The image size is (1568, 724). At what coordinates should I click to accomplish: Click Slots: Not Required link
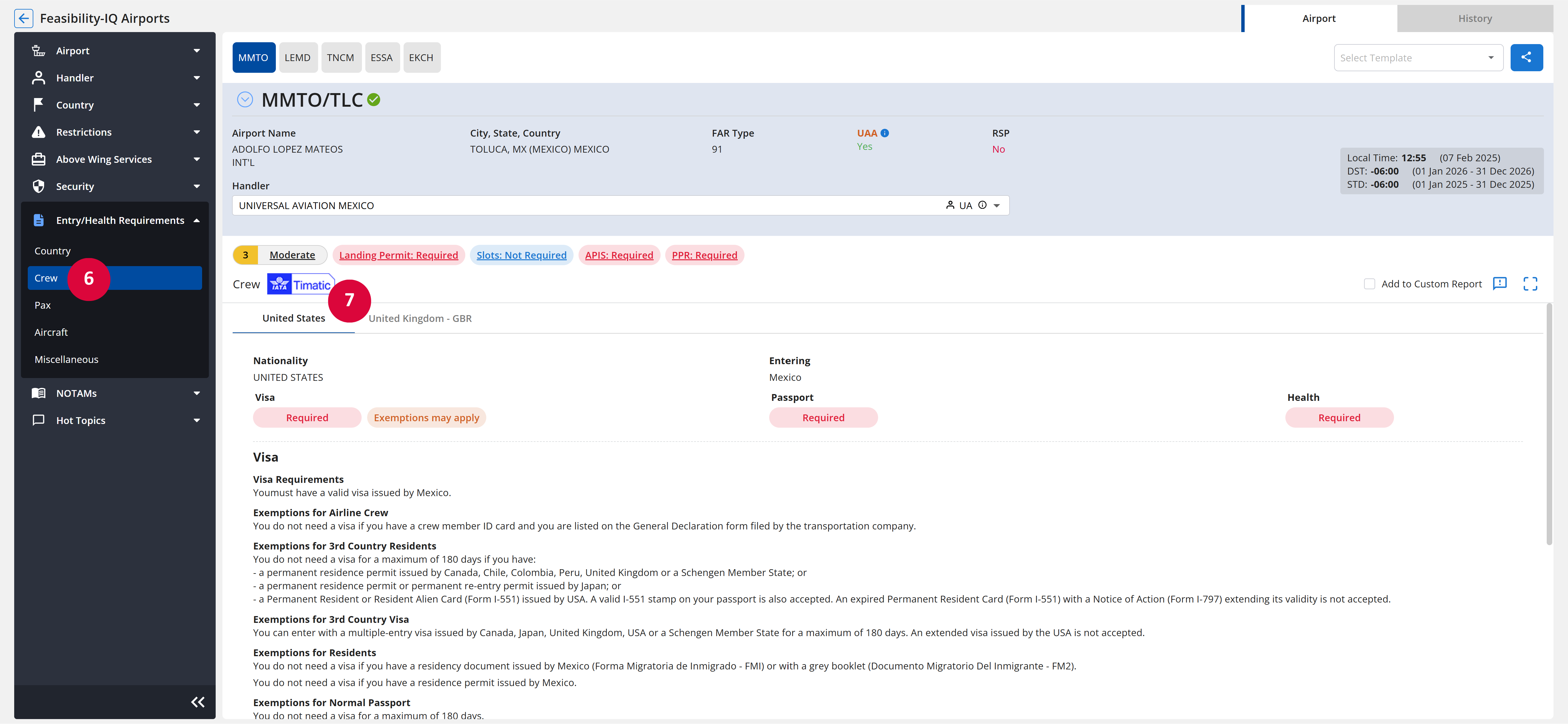click(521, 256)
